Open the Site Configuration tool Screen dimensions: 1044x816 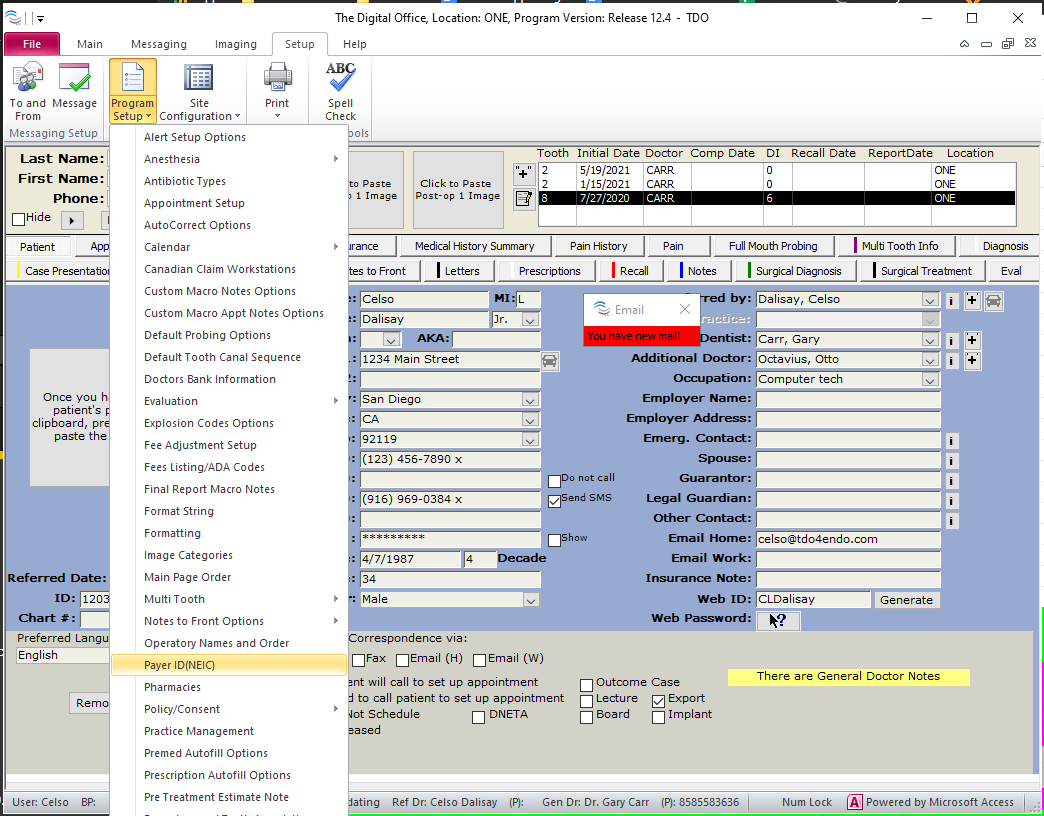(198, 90)
